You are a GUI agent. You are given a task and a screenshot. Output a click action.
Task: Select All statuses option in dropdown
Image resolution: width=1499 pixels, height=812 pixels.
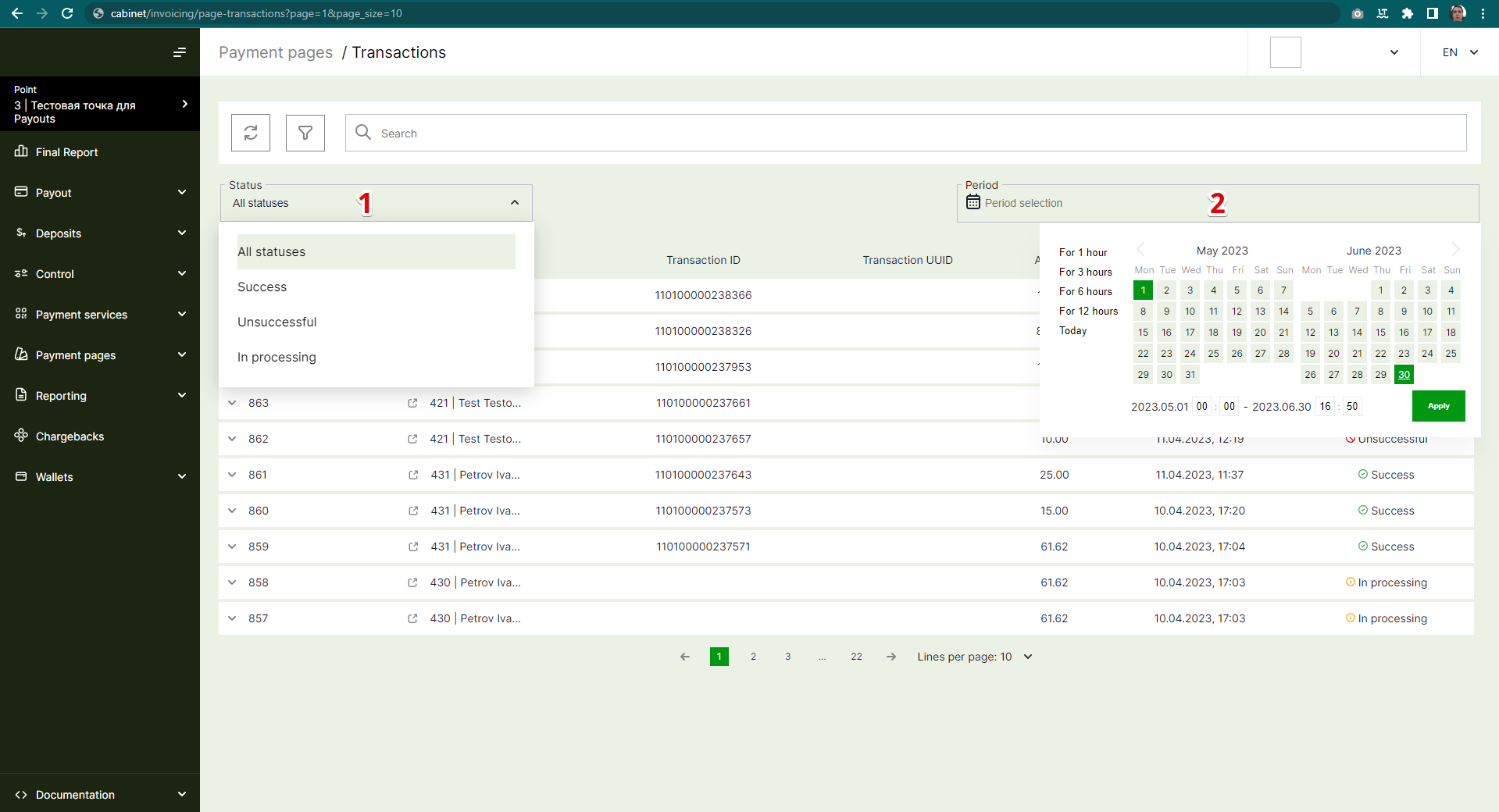(376, 251)
